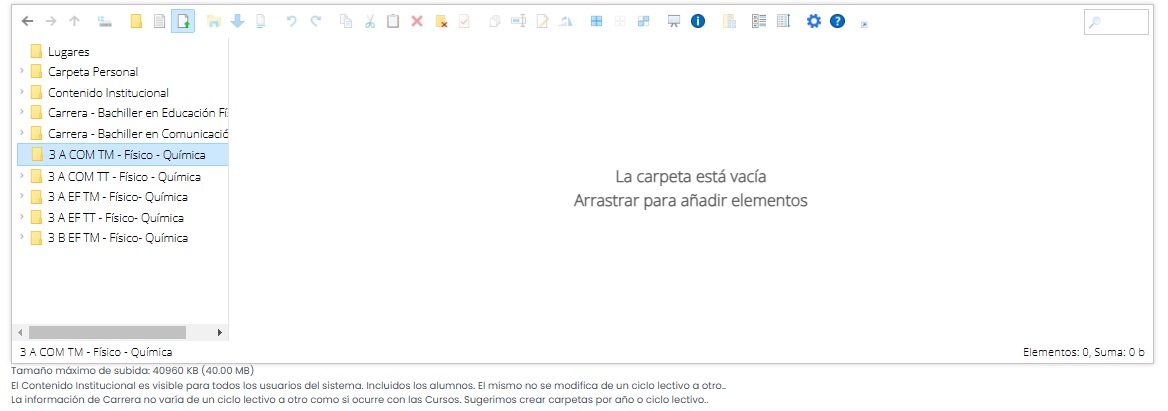Click the invert selection icon
The height and width of the screenshot is (411, 1168).
click(x=643, y=22)
